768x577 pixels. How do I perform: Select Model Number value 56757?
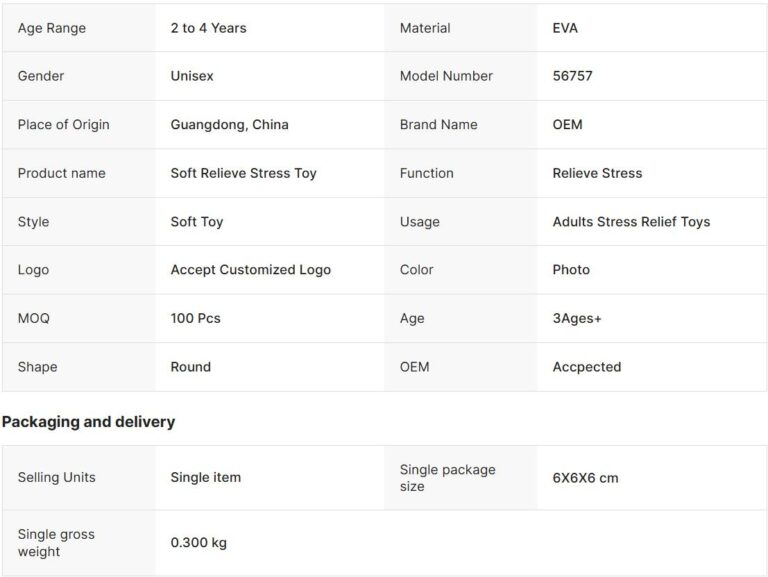click(572, 76)
